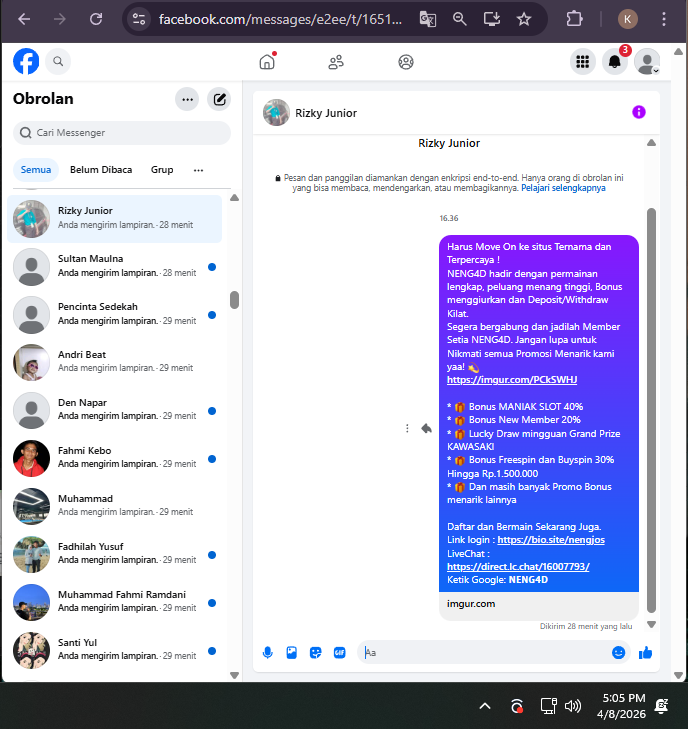Click Rizky Junior avatar in chat header

pos(276,113)
